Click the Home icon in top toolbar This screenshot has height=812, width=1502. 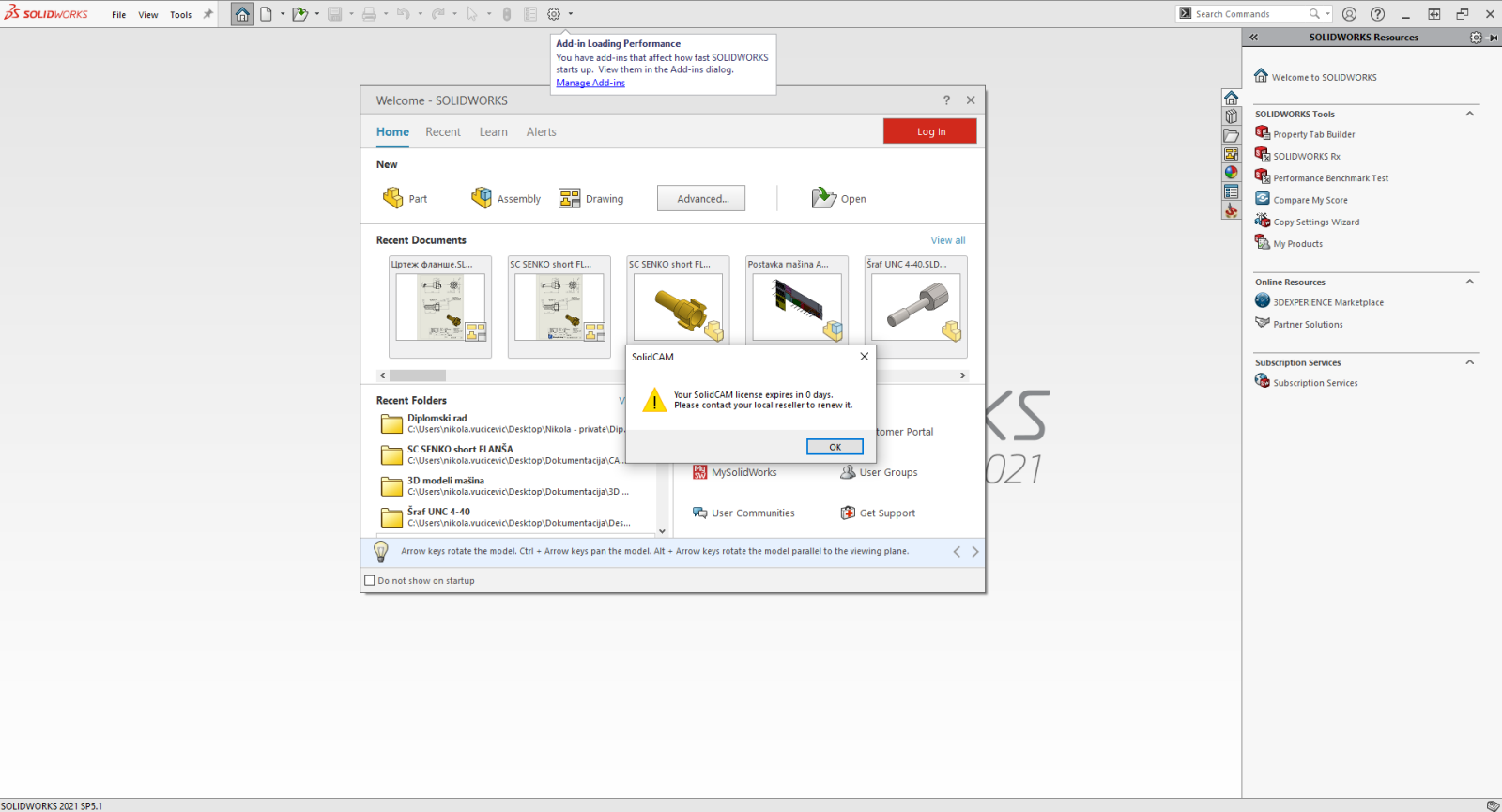click(x=242, y=14)
